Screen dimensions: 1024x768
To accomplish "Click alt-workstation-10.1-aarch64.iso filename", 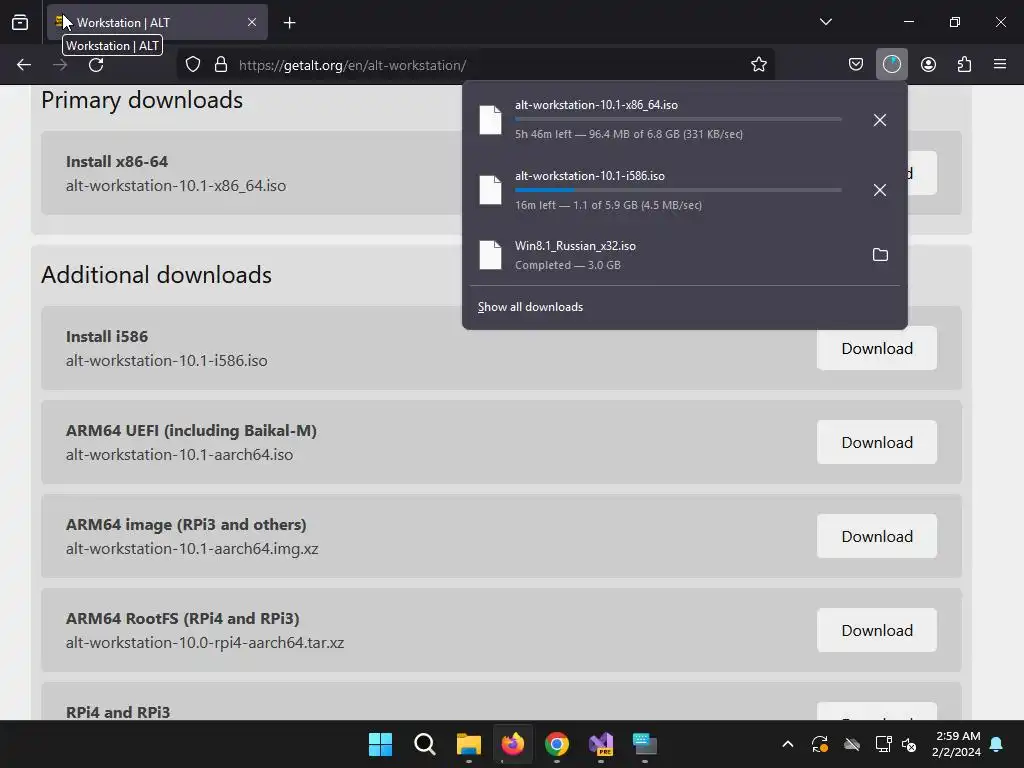I will (x=179, y=455).
